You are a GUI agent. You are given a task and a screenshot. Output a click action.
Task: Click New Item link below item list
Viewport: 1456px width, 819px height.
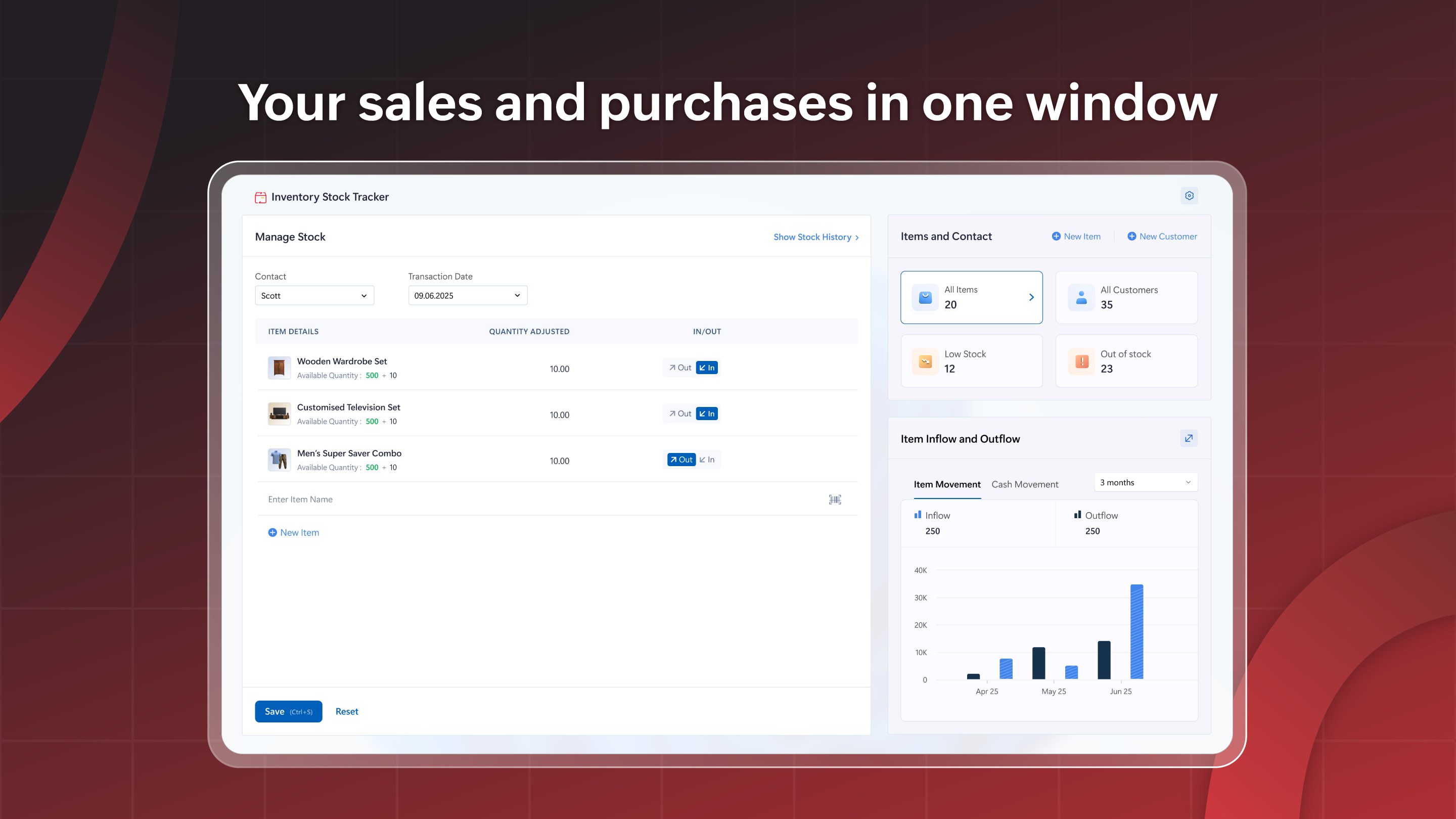pyautogui.click(x=293, y=532)
